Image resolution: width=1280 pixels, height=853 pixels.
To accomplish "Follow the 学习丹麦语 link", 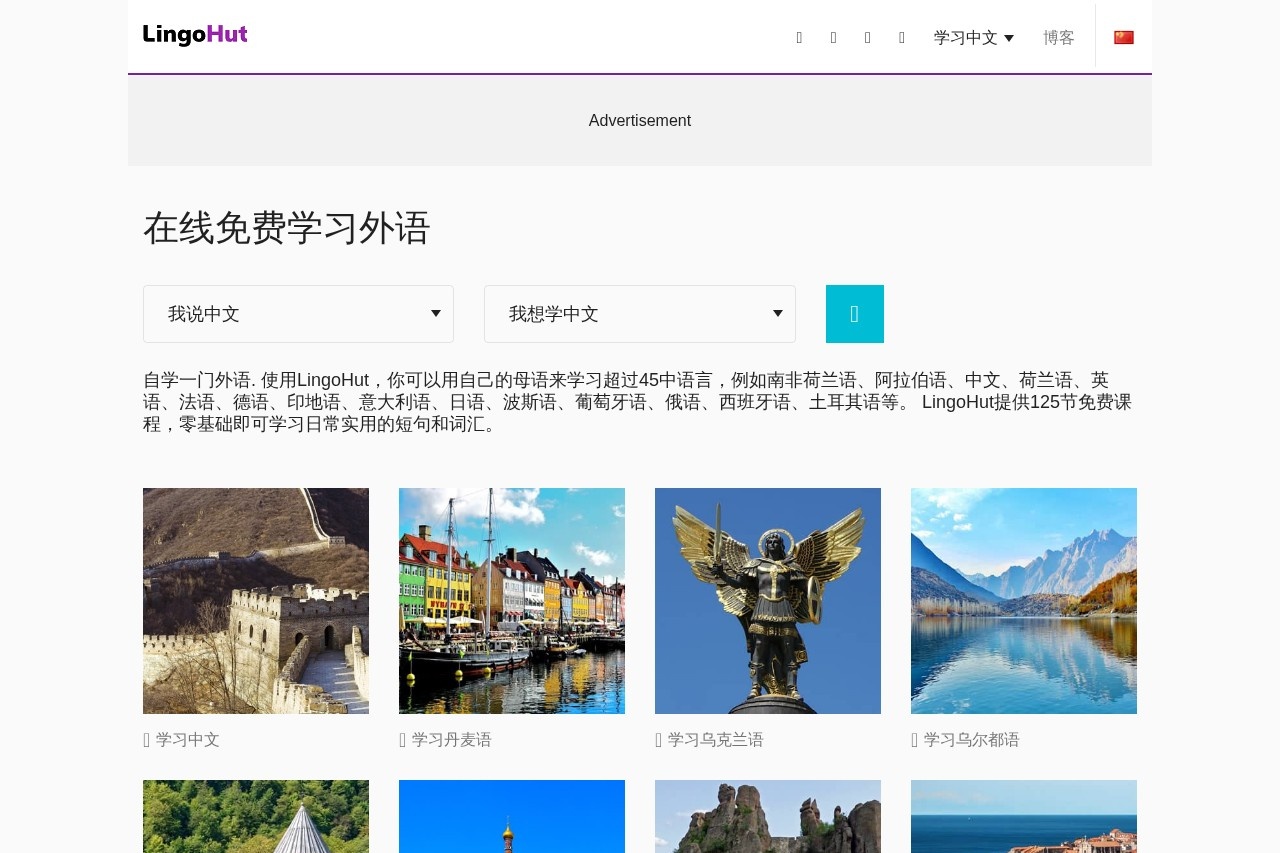I will click(x=452, y=740).
